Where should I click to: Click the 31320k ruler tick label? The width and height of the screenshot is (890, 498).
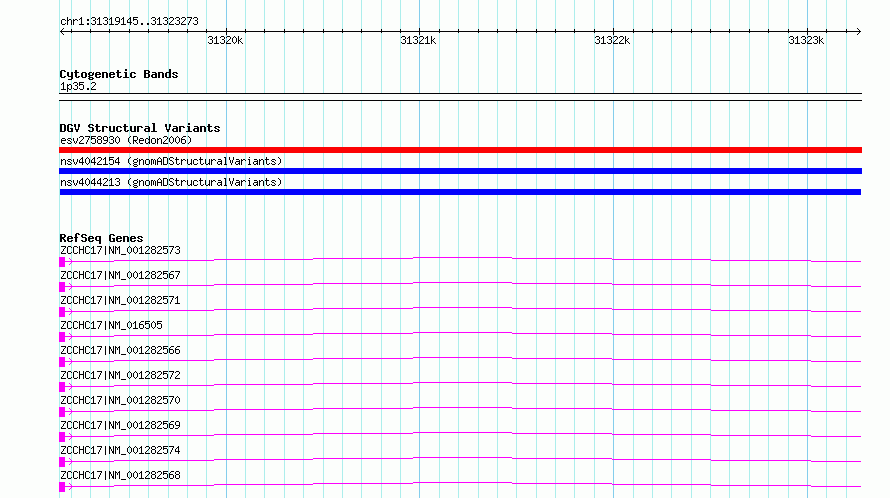pyautogui.click(x=225, y=40)
